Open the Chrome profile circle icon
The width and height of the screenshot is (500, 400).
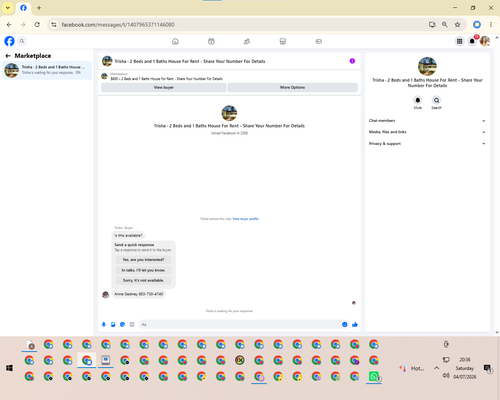coord(477,24)
